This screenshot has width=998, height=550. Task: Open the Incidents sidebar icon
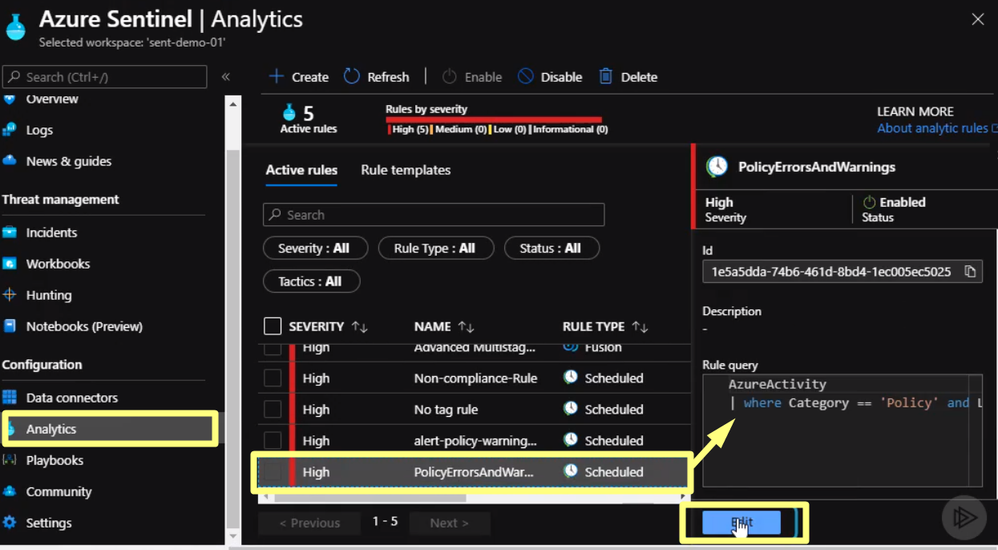10,232
